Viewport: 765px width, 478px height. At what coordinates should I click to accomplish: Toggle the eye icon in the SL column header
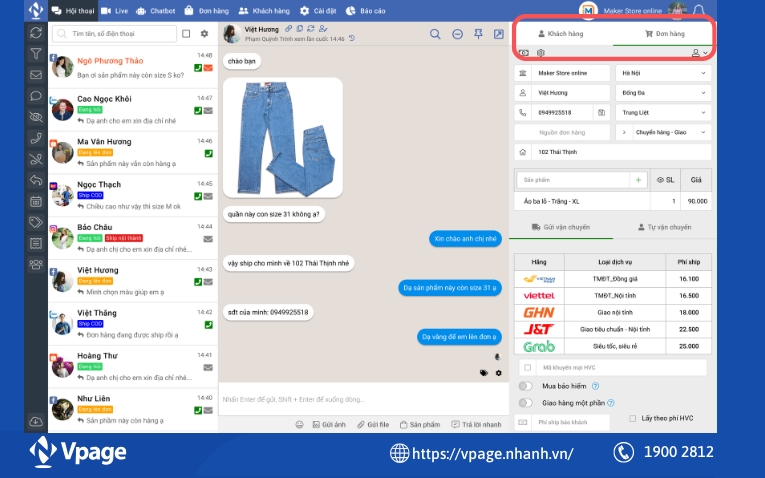[x=660, y=180]
